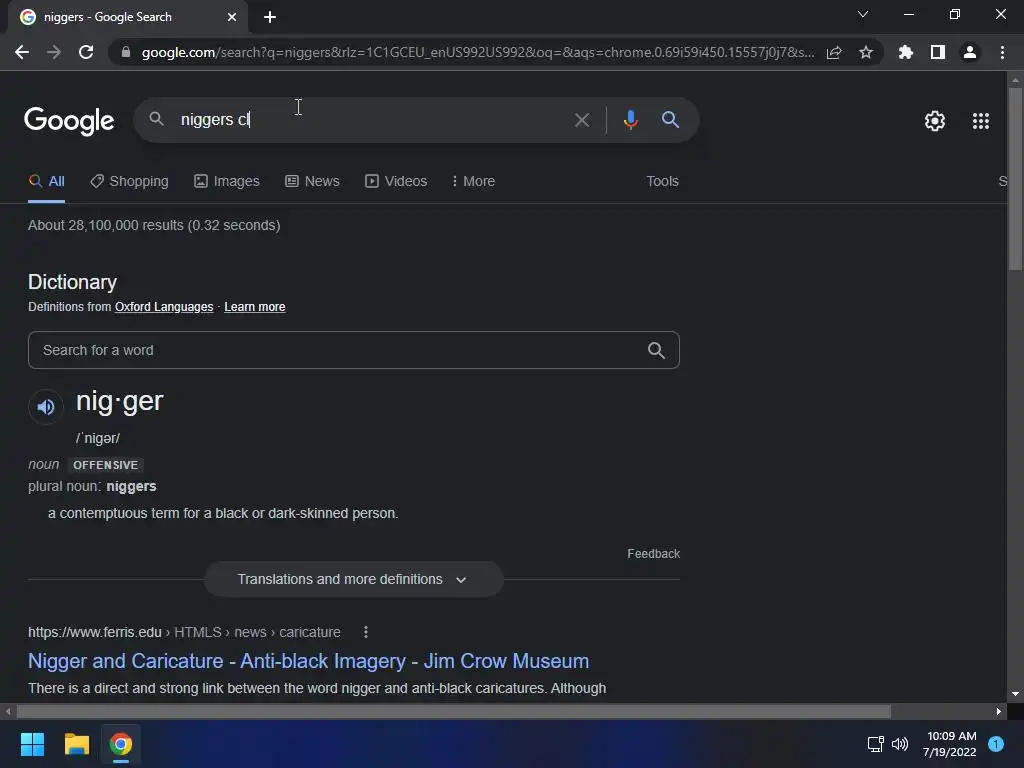The image size is (1024, 768).
Task: Click the OFFENSIVE usage label
Action: coord(106,465)
